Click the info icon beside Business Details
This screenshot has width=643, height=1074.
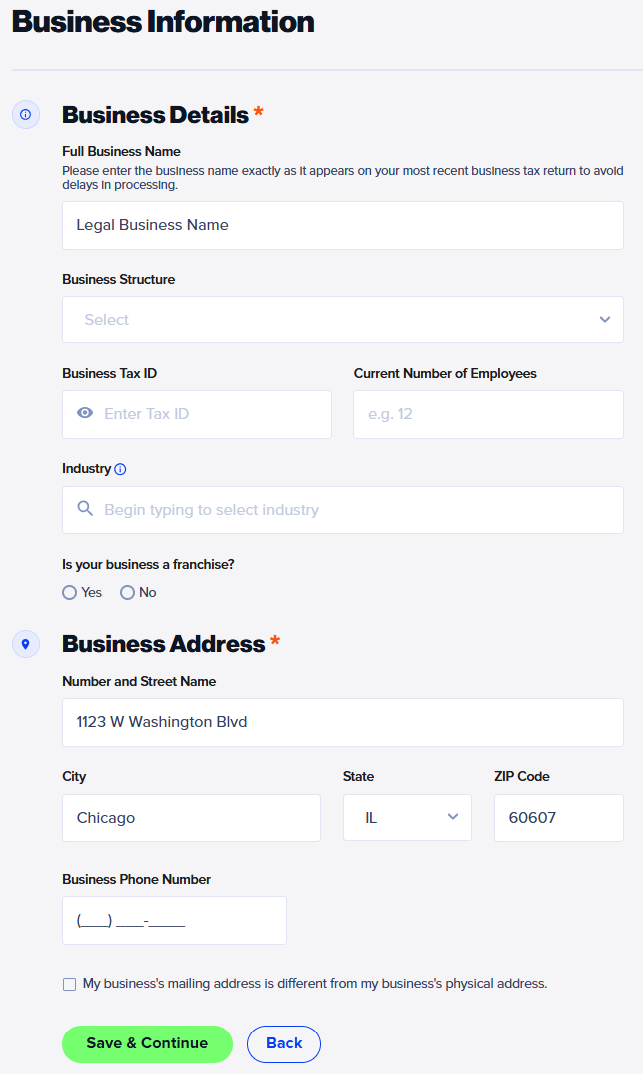tap(25, 114)
